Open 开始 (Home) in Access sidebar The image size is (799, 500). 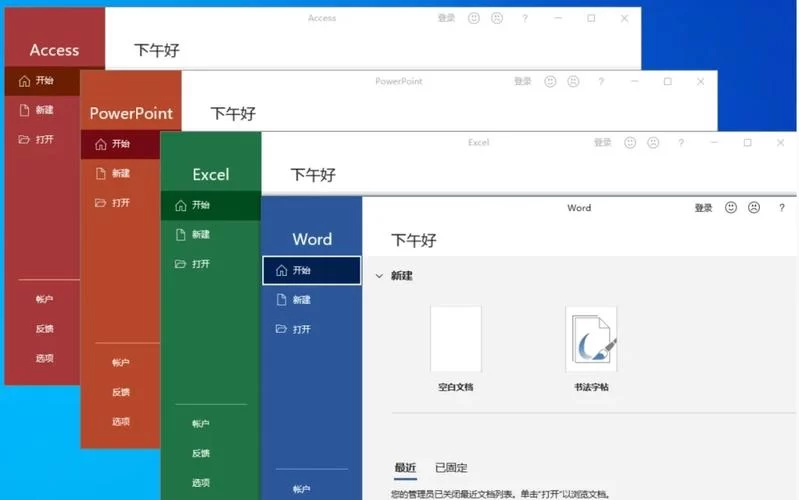coord(42,81)
